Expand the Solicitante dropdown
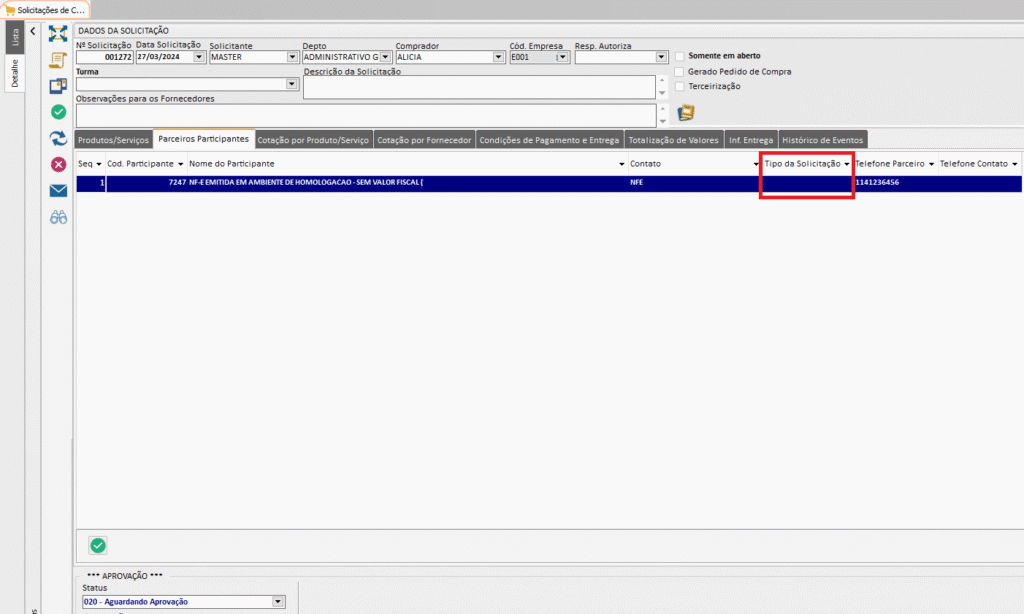The width and height of the screenshot is (1024, 614). coord(292,57)
